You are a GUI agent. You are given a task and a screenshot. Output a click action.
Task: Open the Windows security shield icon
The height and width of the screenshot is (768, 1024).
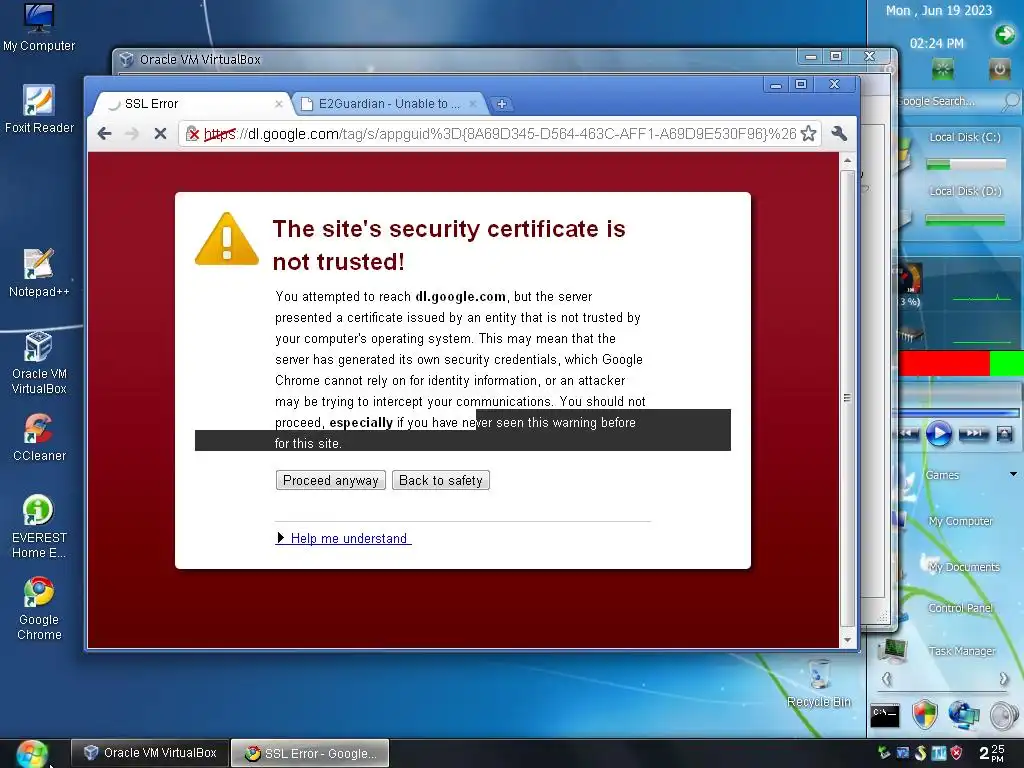coord(925,715)
